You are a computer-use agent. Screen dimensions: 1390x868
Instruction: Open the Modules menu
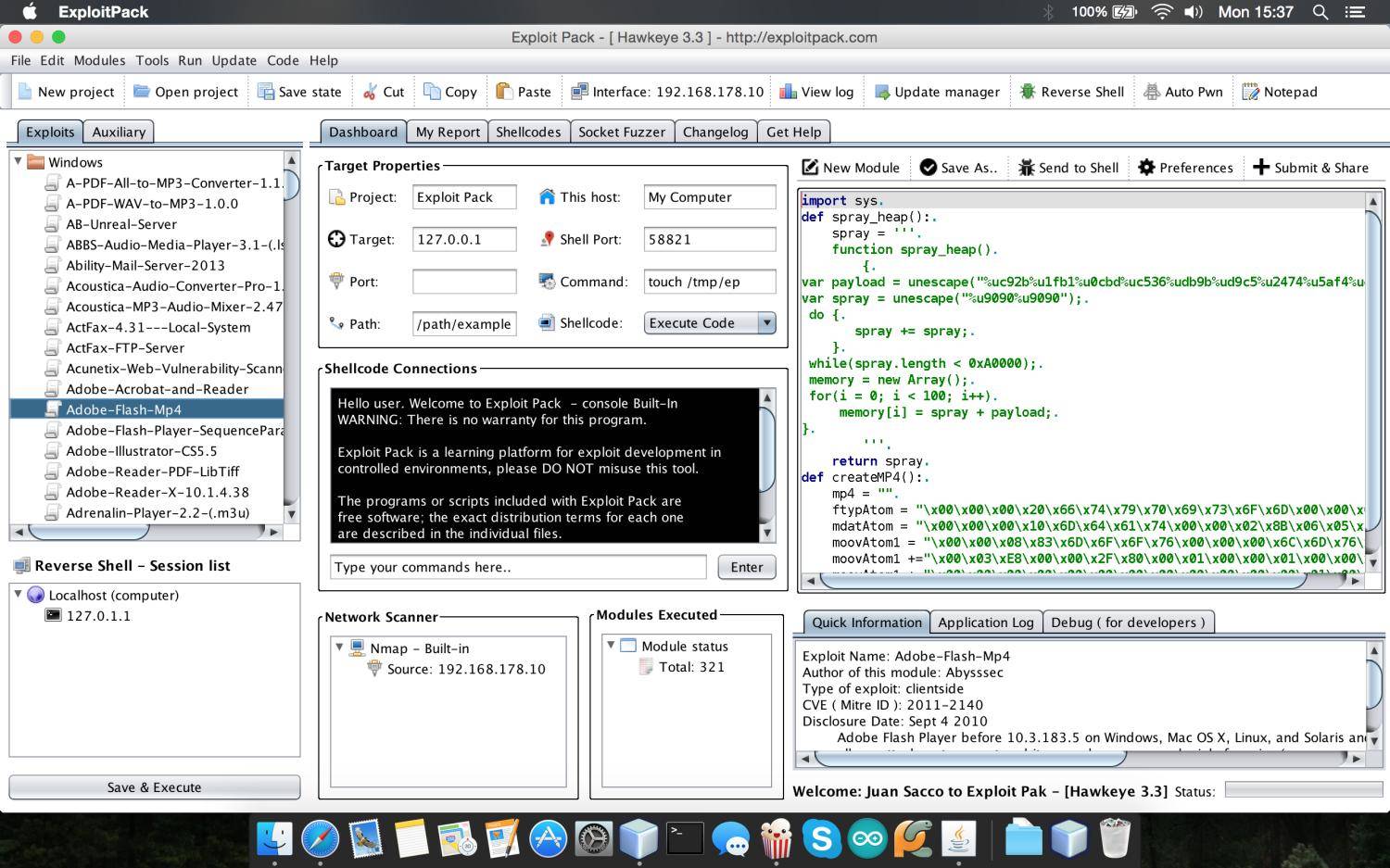(x=99, y=60)
